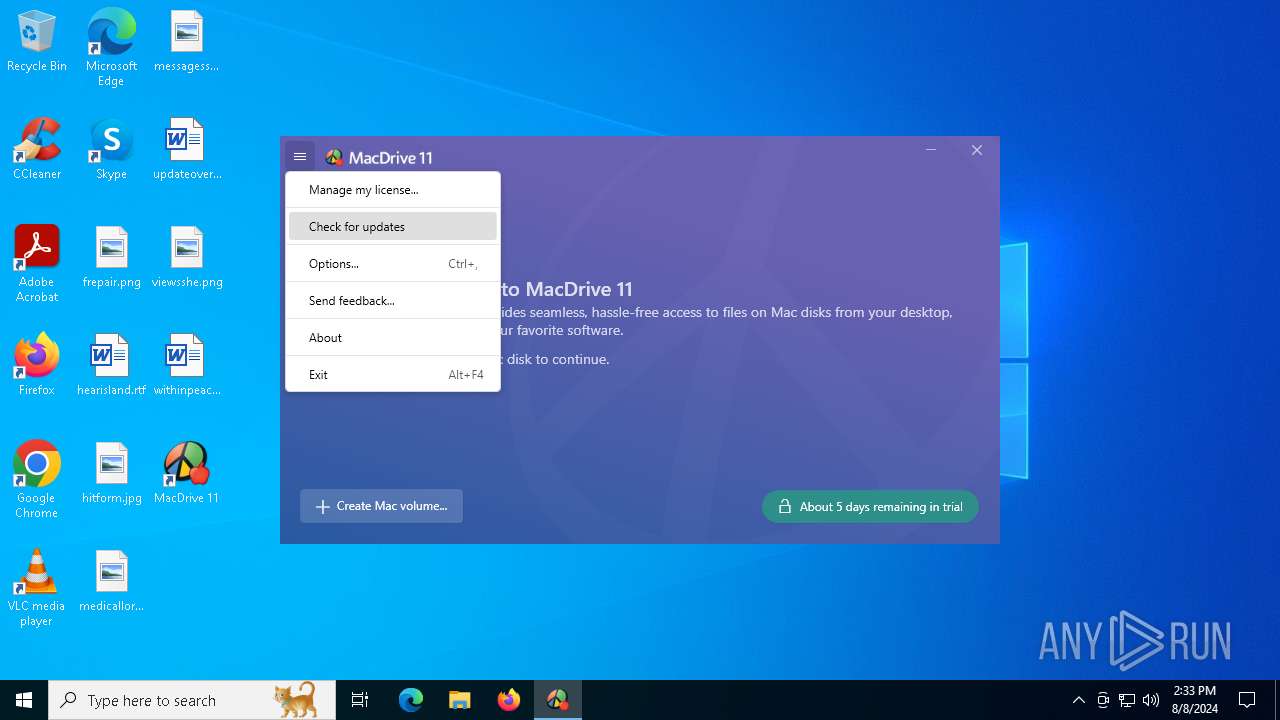Screen dimensions: 1280x720
Task: Open MacDrive 11 desktop shortcut
Action: [186, 474]
